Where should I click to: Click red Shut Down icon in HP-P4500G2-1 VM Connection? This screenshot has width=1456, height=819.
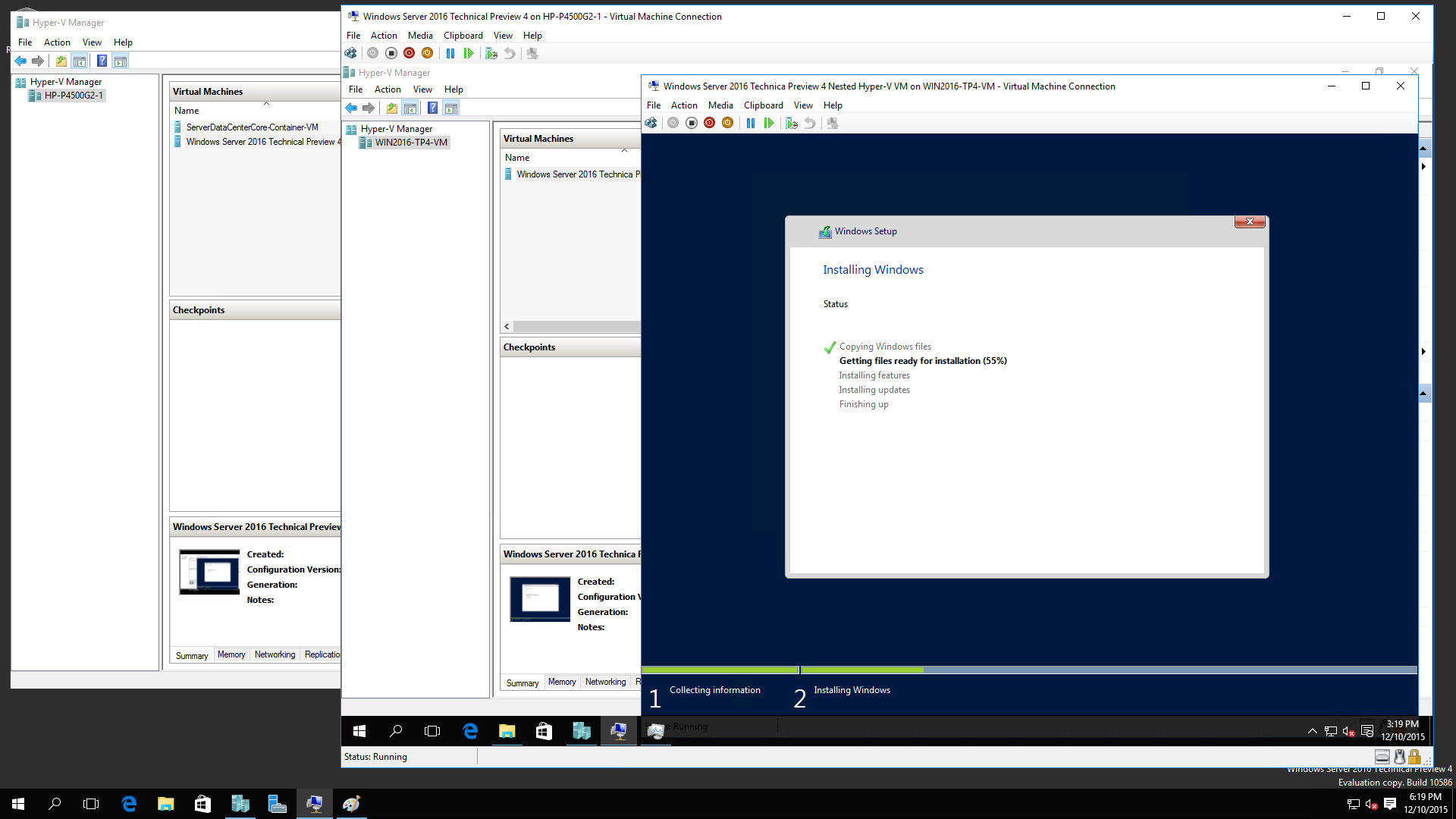pyautogui.click(x=409, y=53)
